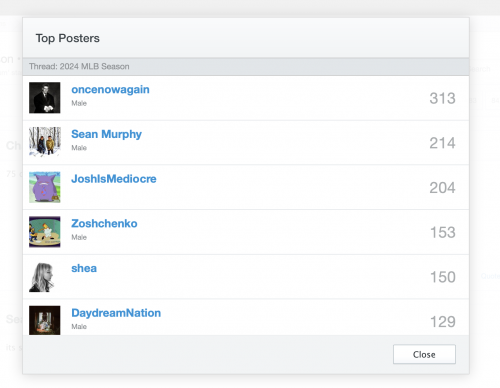The width and height of the screenshot is (500, 388).
Task: Open DaydreamNation's profile link
Action: (x=116, y=313)
